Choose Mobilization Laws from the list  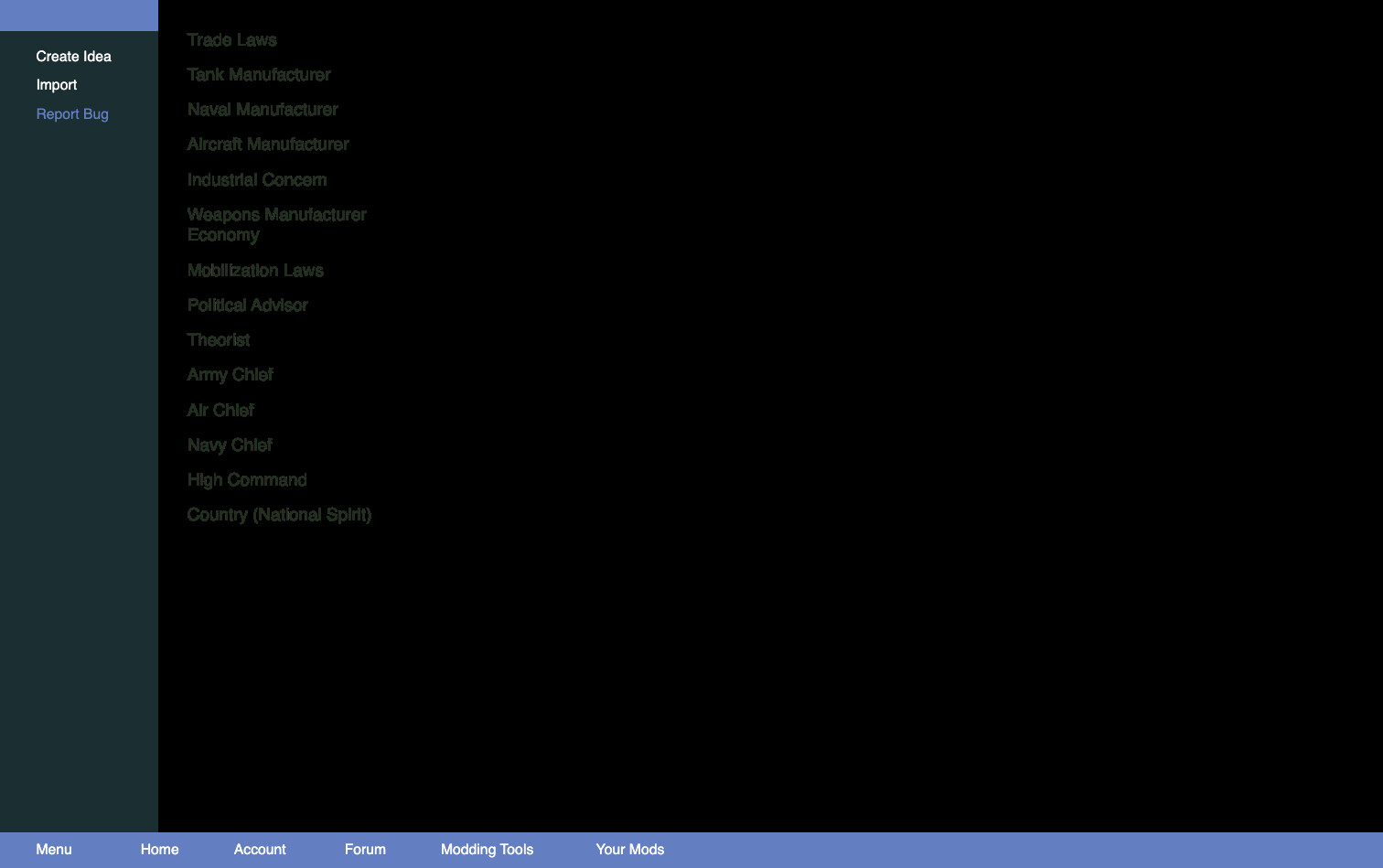pyautogui.click(x=255, y=271)
